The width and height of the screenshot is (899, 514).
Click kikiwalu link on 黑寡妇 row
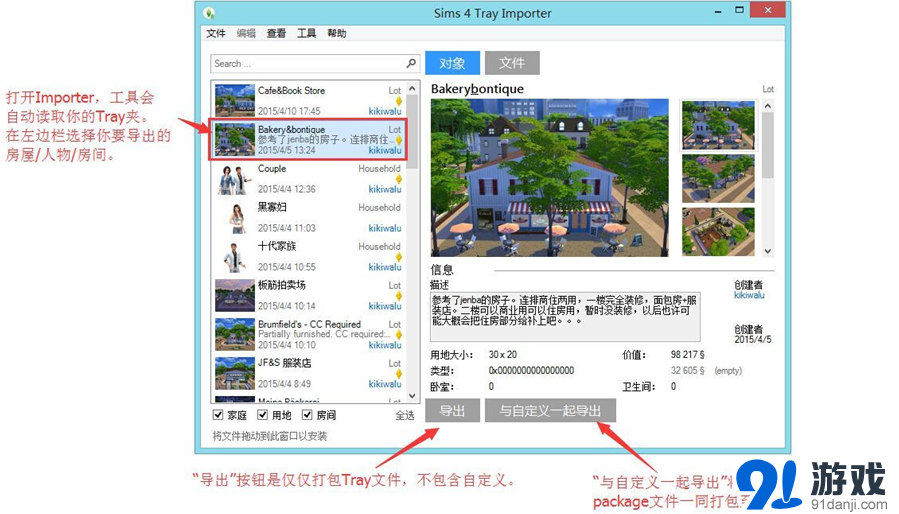coord(385,228)
